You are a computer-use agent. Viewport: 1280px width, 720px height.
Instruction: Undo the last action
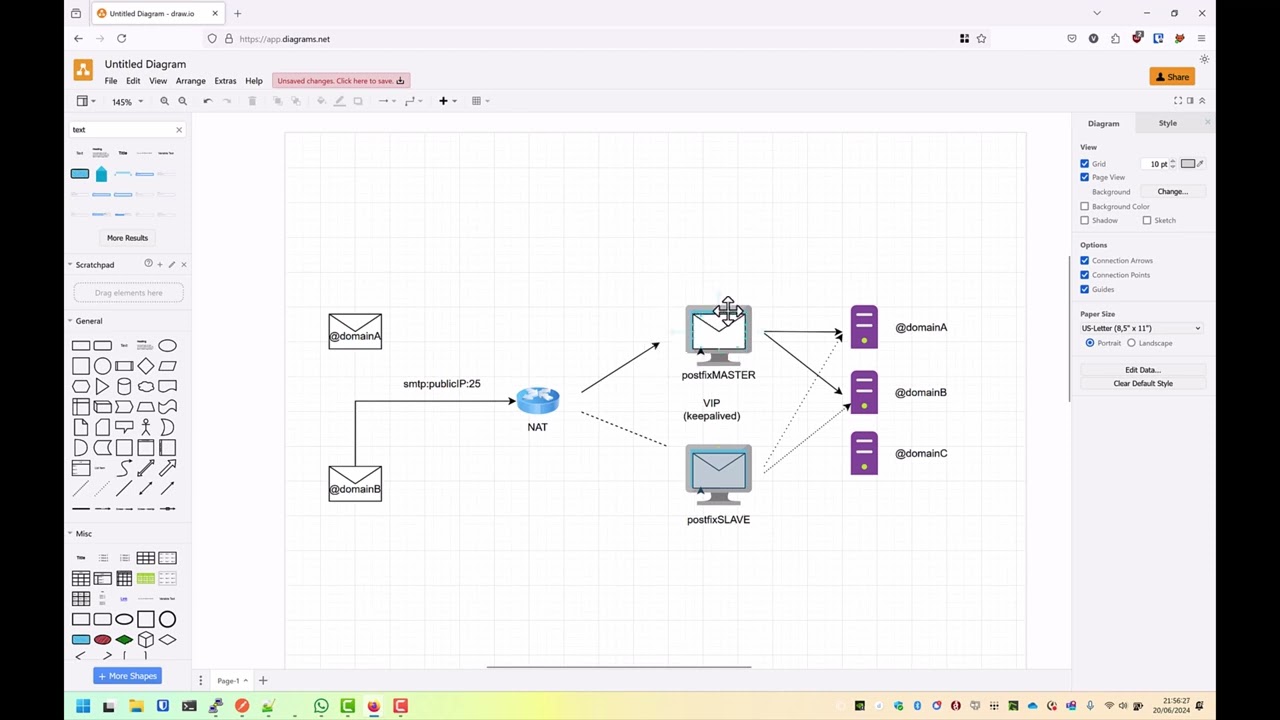point(208,101)
